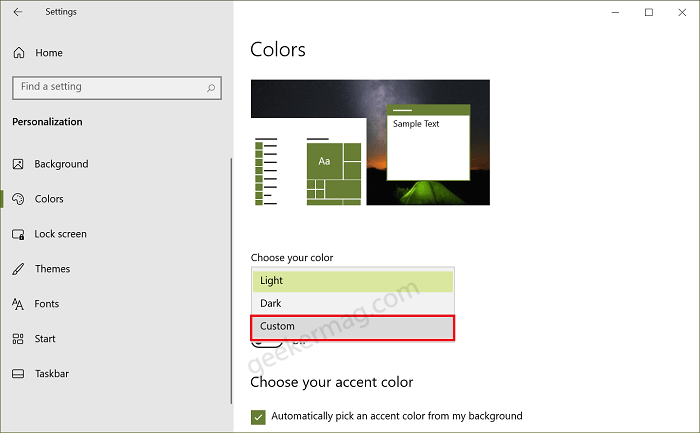Viewport: 700px width, 433px height.
Task: Minimize the Settings window
Action: [615, 12]
